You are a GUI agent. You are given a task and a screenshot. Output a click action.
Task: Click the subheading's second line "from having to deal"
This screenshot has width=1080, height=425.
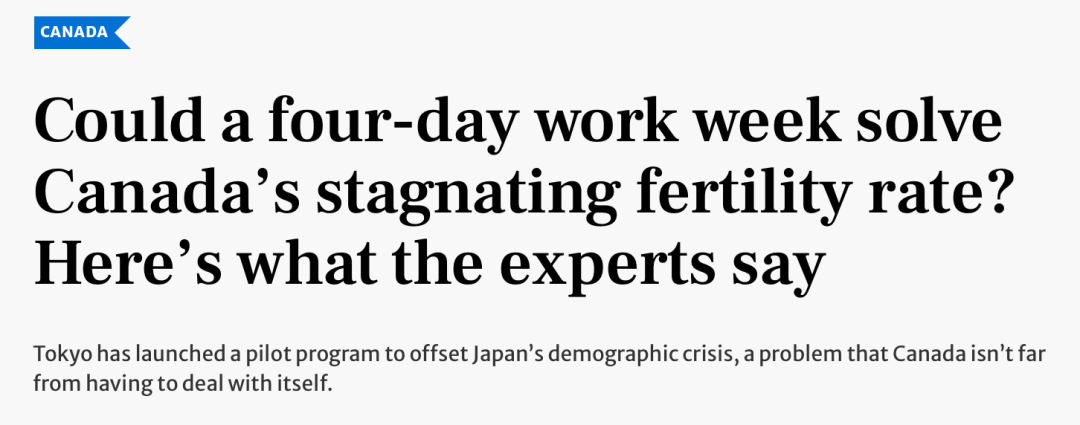pyautogui.click(x=183, y=383)
